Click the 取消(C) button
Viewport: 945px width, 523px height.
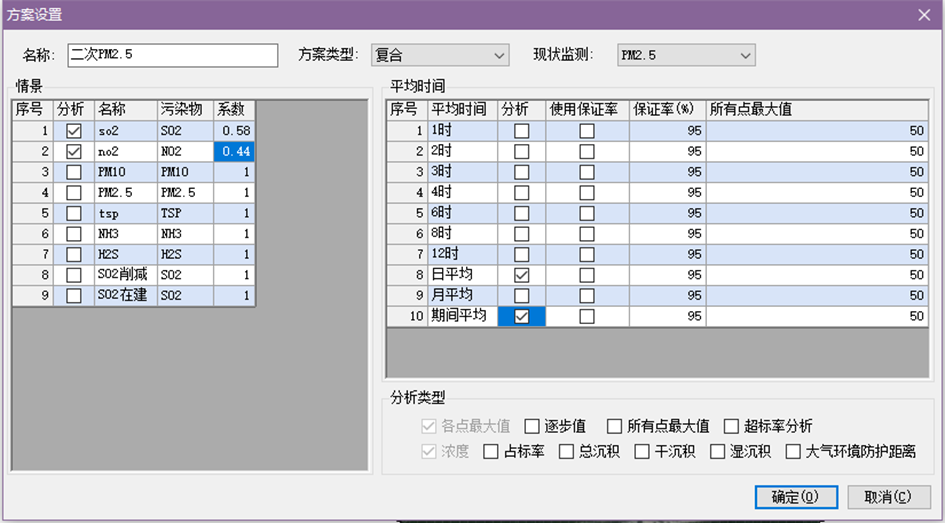(888, 497)
